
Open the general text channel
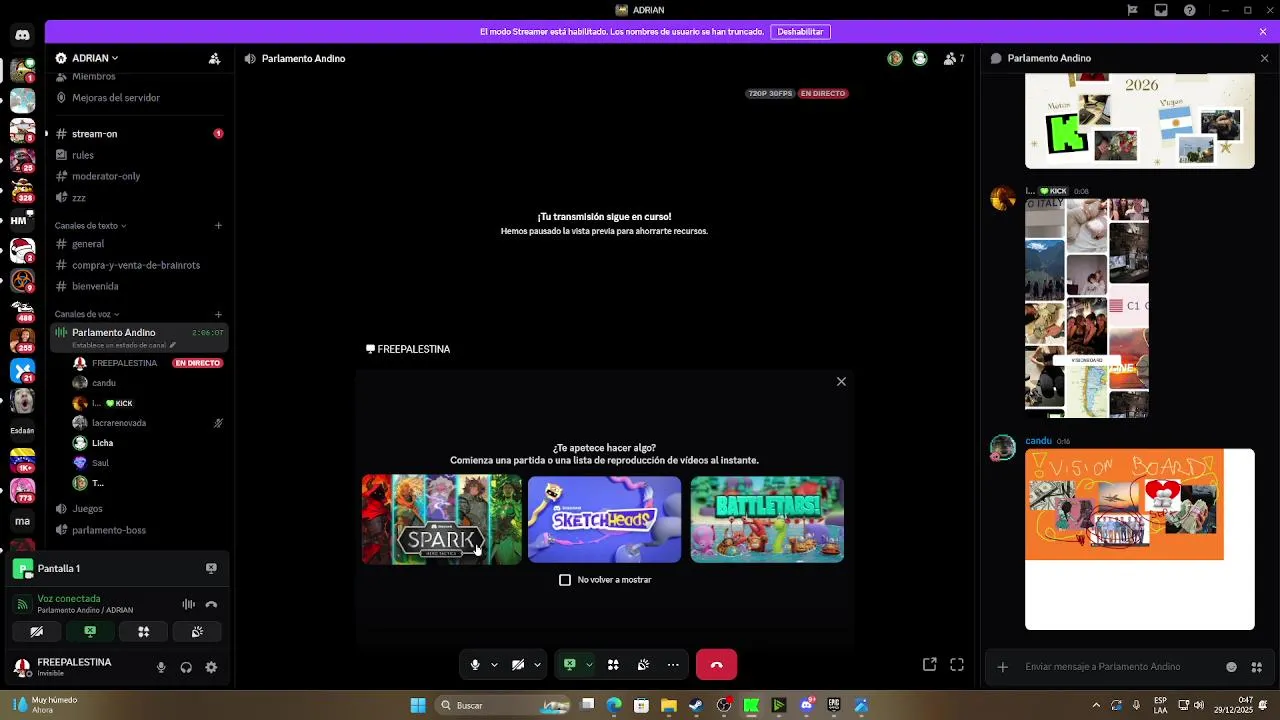click(x=139, y=244)
